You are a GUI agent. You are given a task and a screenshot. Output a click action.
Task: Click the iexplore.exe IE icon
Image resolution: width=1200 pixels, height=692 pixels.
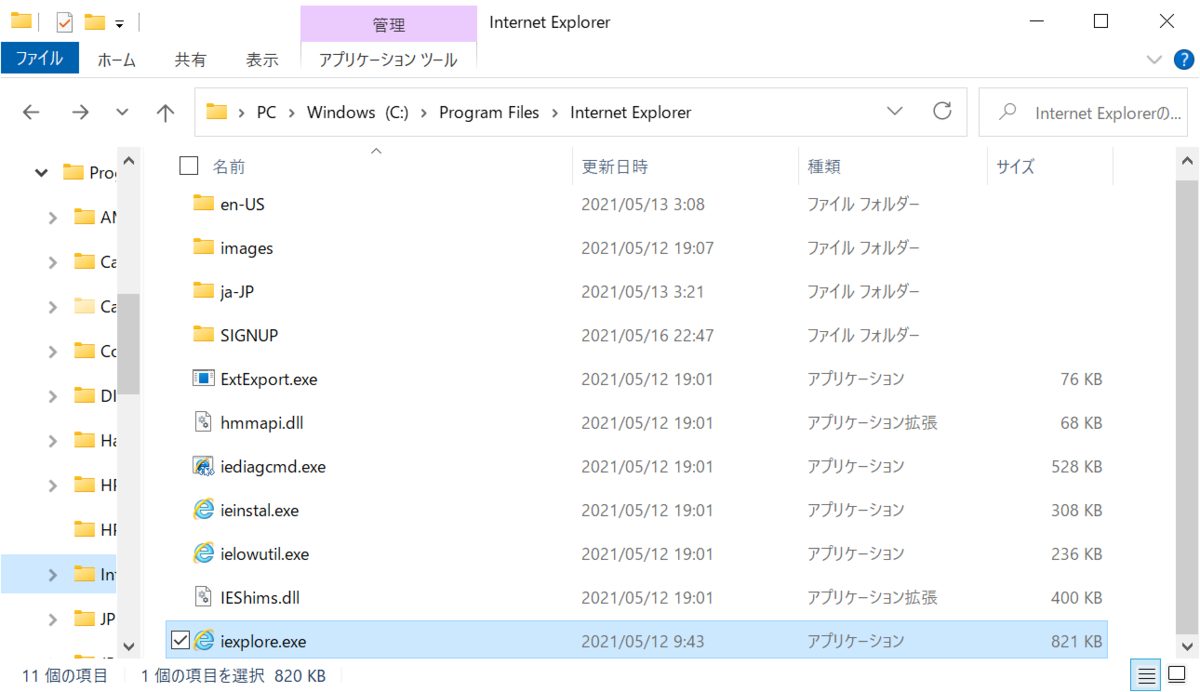click(203, 640)
